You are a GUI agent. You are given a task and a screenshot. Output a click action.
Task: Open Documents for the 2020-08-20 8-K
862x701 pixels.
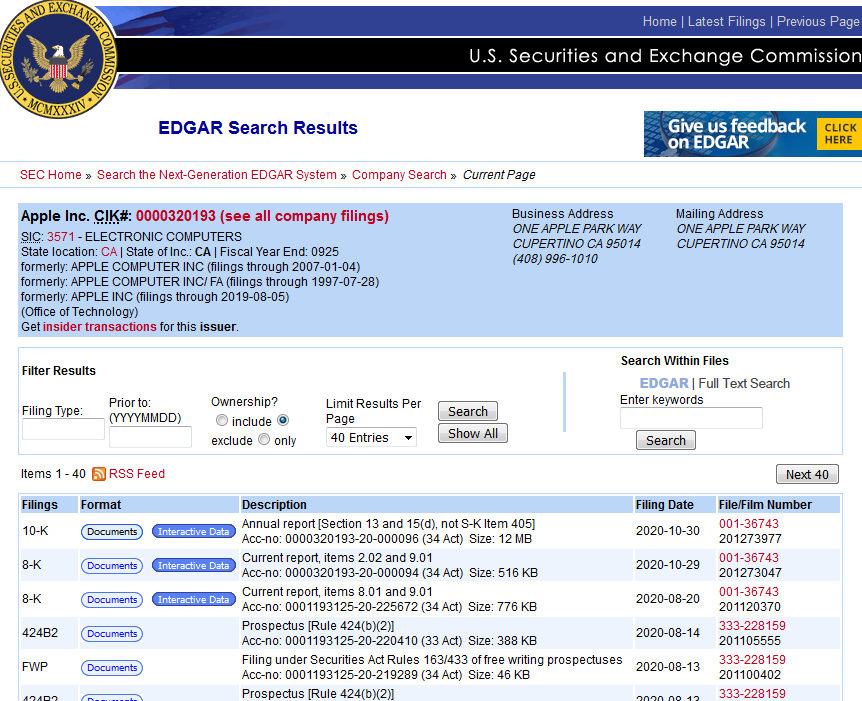[x=112, y=600]
